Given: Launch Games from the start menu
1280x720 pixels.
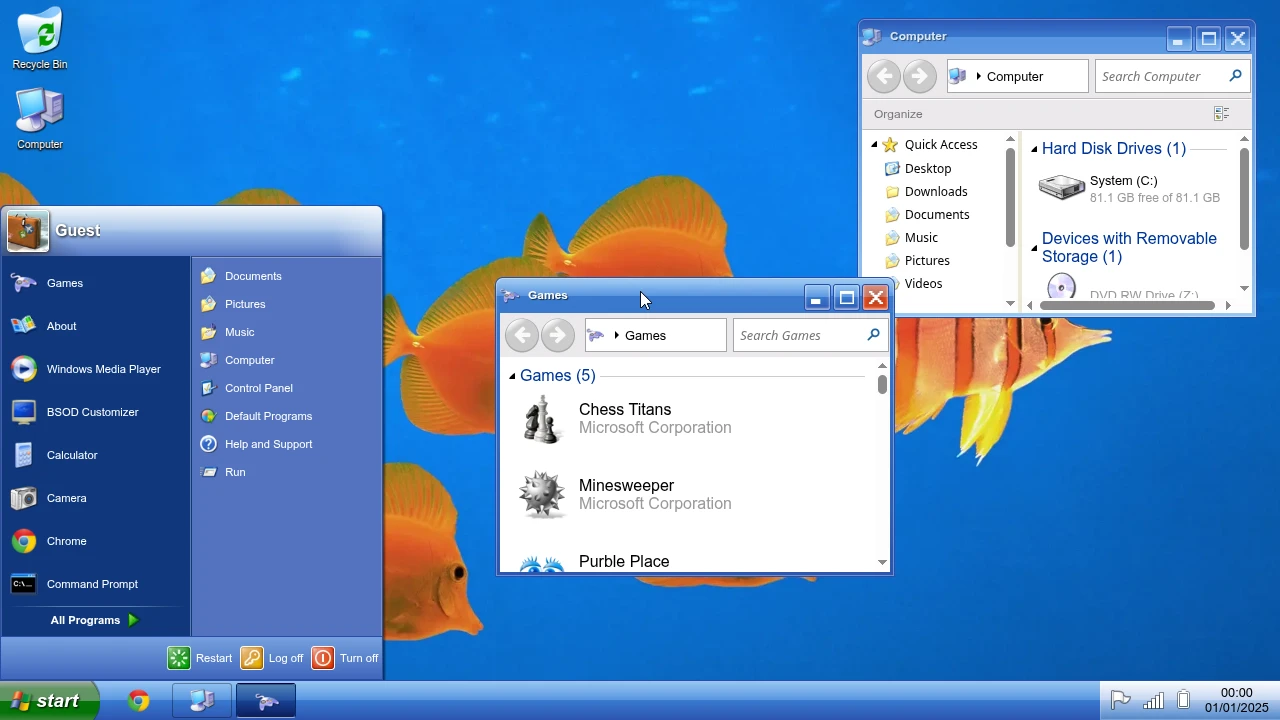Looking at the screenshot, I should 96,283.
